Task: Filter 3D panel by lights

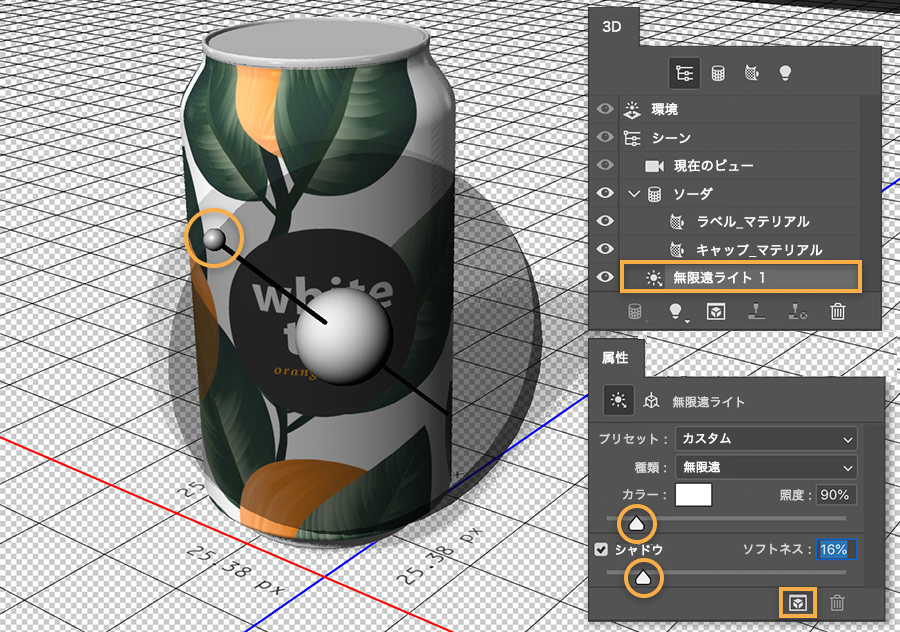Action: [x=785, y=73]
